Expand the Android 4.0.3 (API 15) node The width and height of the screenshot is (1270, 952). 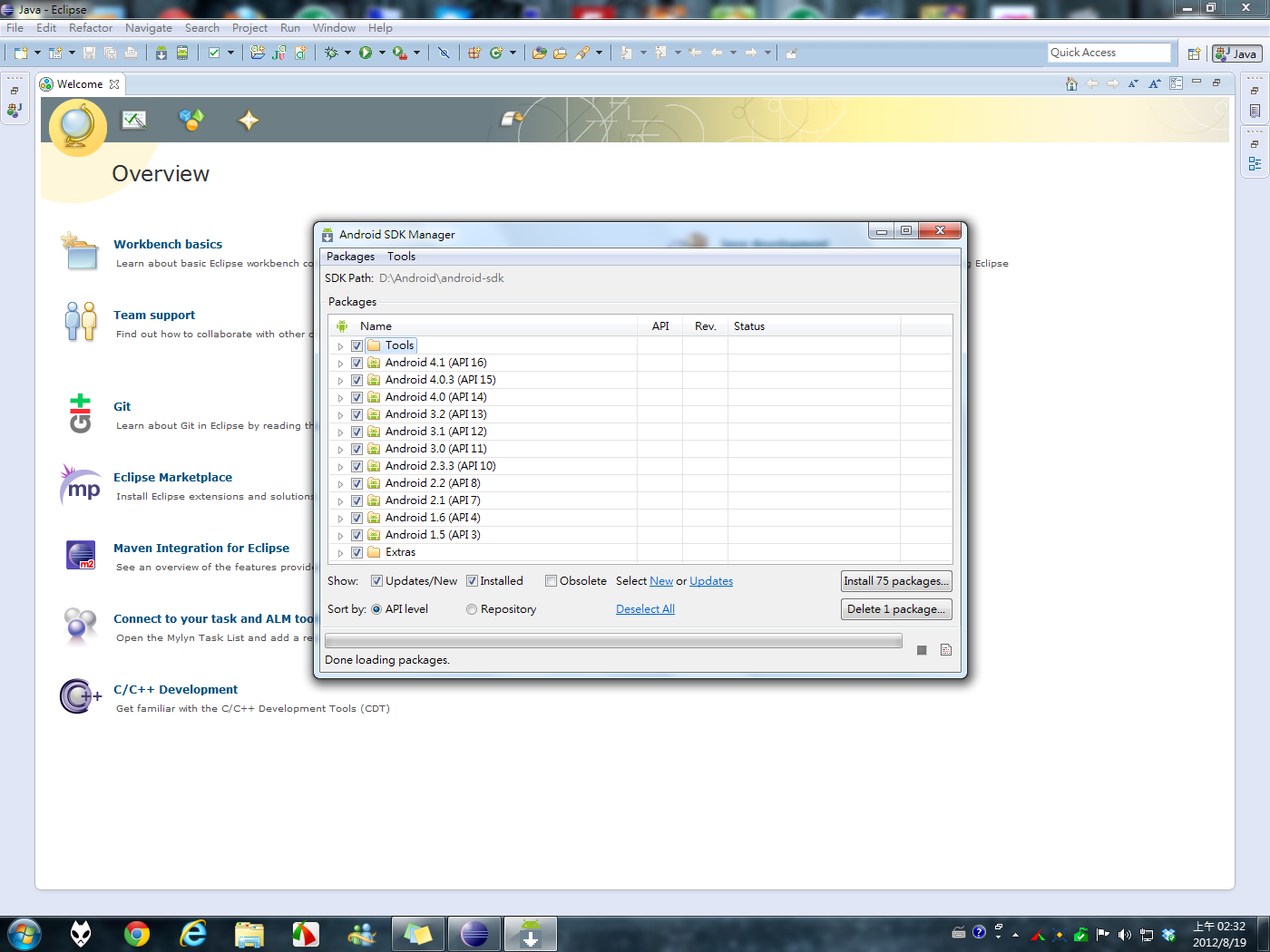coord(340,381)
